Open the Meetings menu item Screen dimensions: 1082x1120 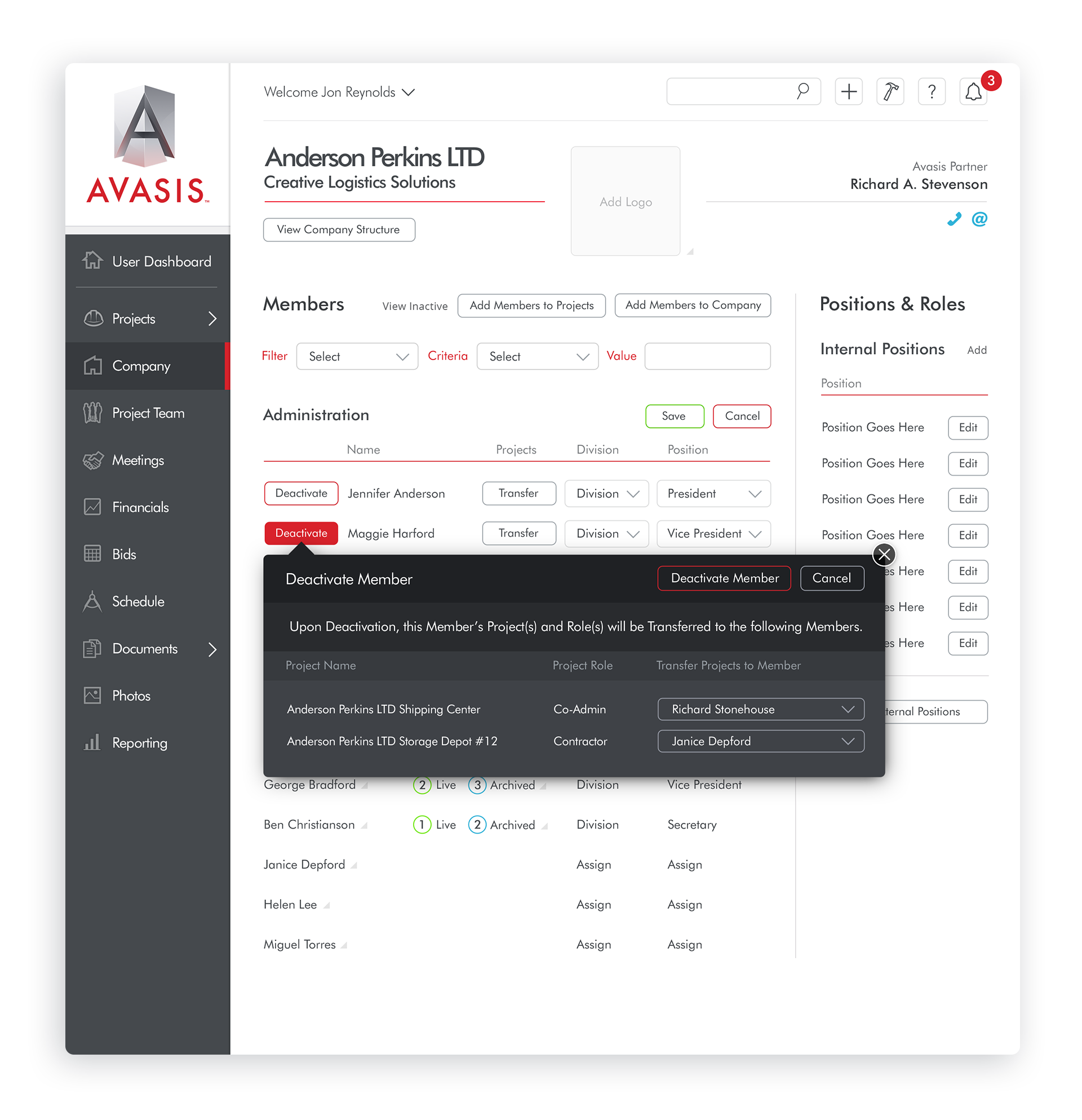tap(148, 460)
